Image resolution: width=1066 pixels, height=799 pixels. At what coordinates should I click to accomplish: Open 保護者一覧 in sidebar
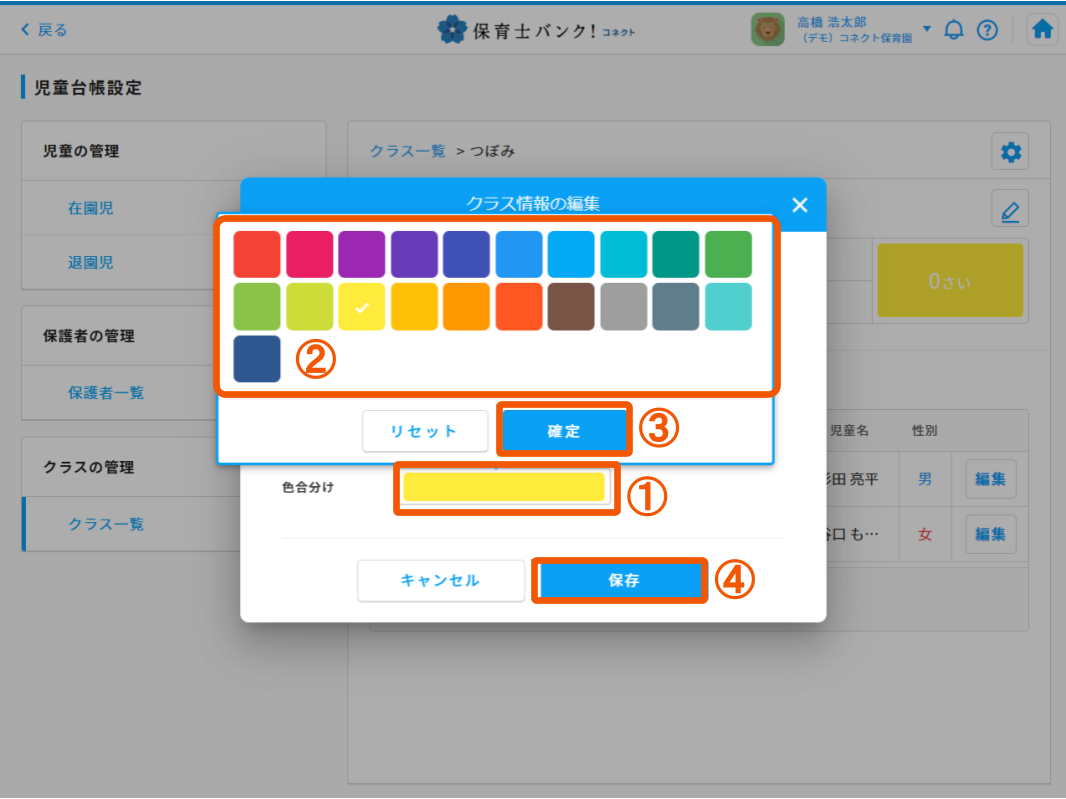point(106,393)
